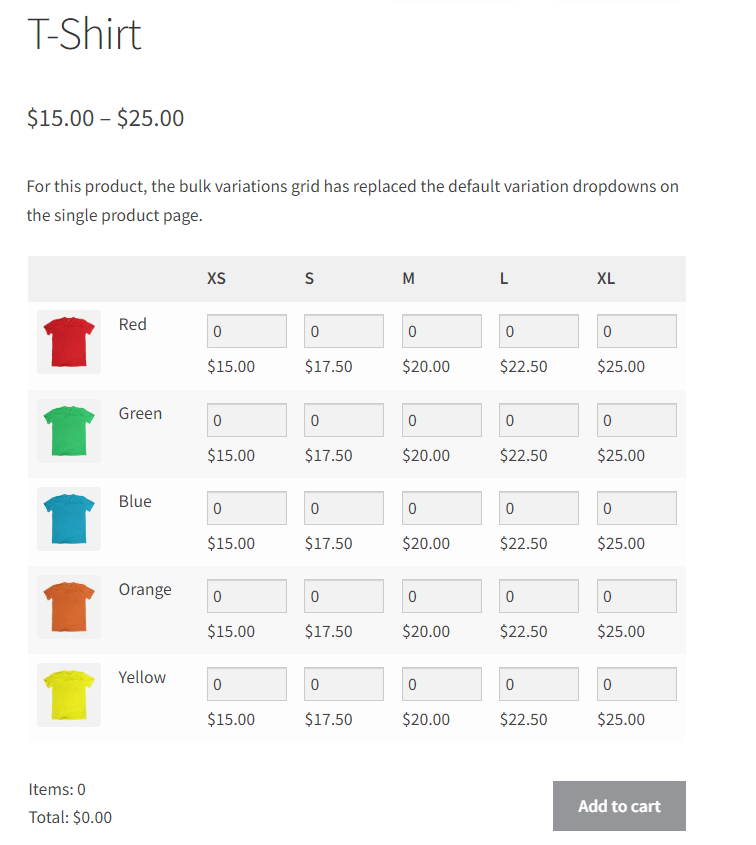Select the M quantity field for Blue
Viewport: 756px width, 845px height.
pyautogui.click(x=441, y=507)
